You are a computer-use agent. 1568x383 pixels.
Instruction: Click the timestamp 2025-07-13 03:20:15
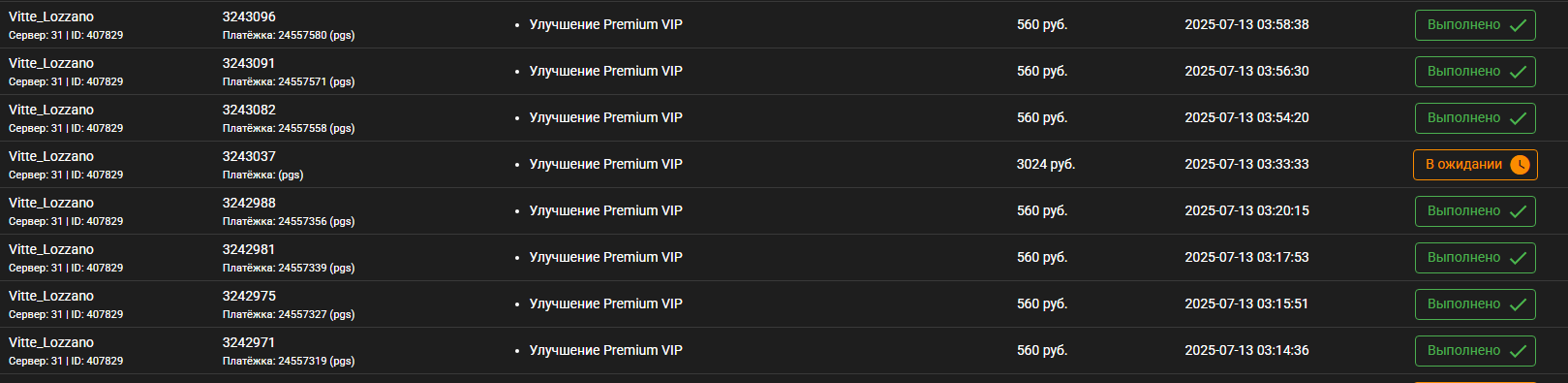click(x=1246, y=210)
